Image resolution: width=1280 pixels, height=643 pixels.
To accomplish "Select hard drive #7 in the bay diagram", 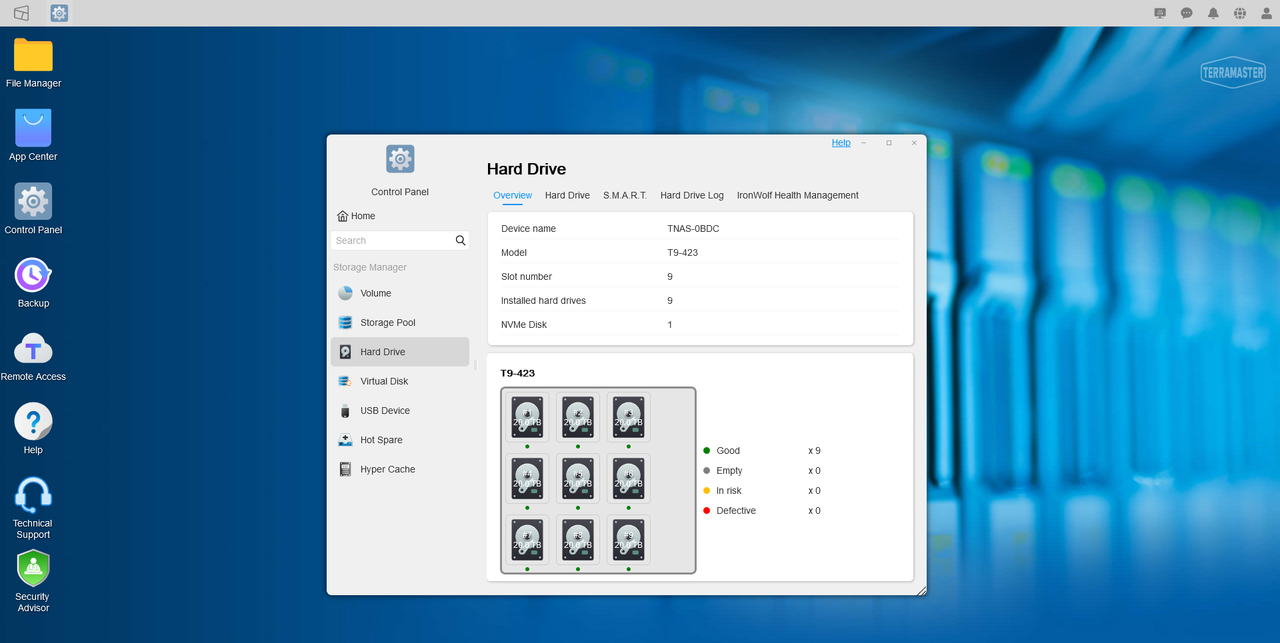I will tap(527, 539).
